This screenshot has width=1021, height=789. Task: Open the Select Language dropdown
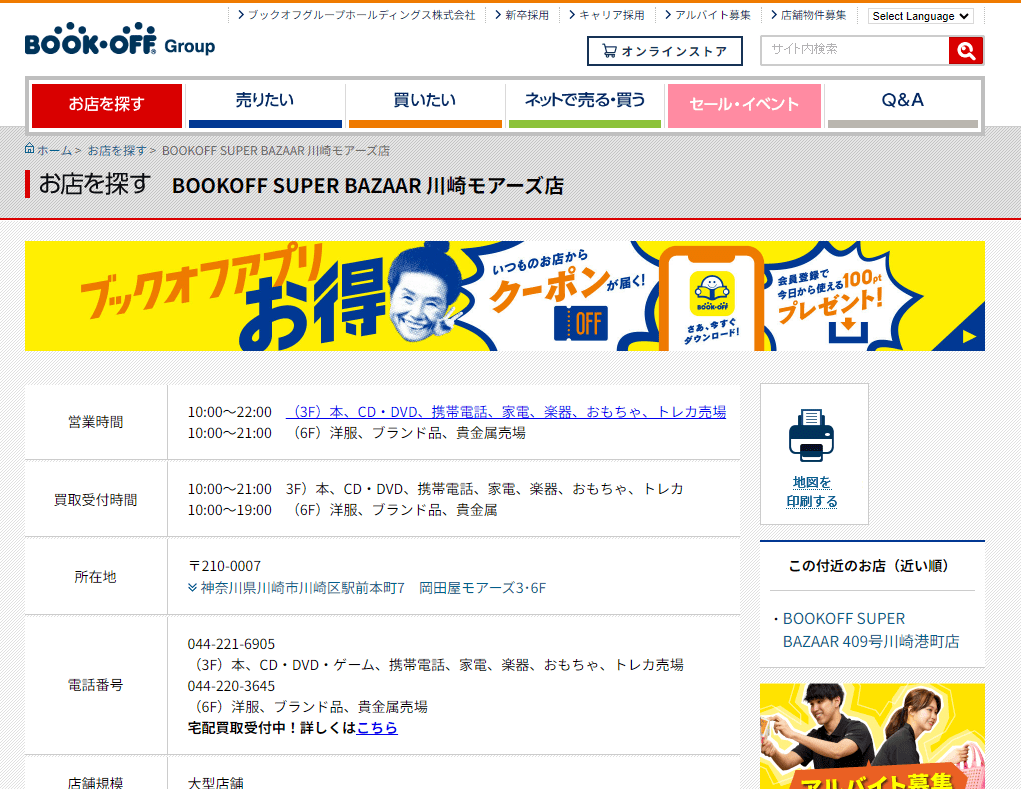(919, 15)
